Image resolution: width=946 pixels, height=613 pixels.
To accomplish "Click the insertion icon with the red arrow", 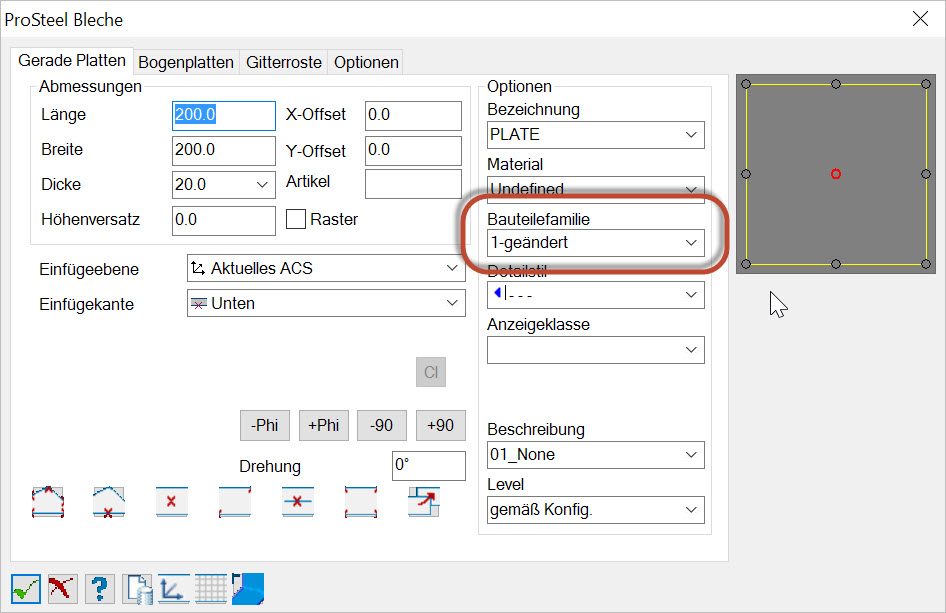I will click(424, 502).
